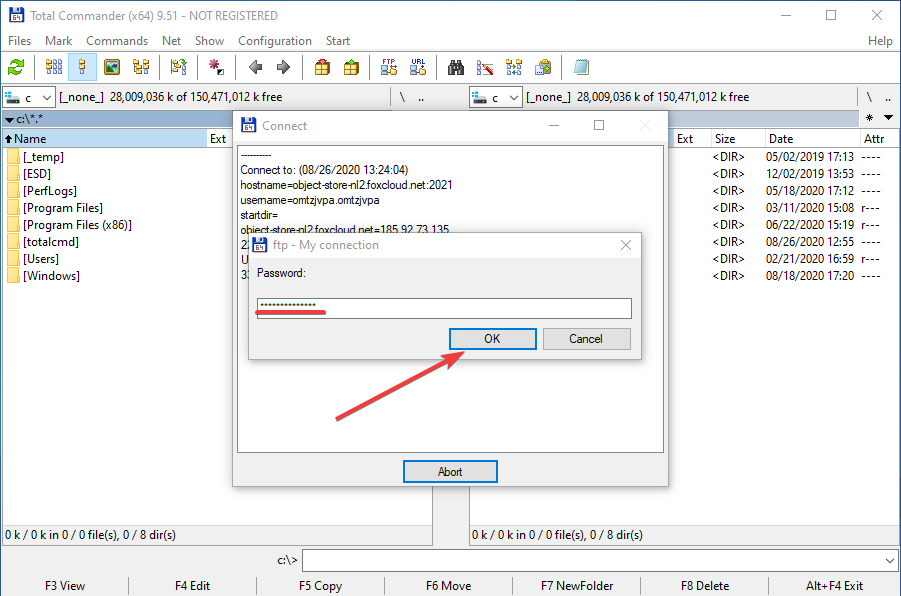Open the Search files binoculars icon
Screen dimensions: 901x596
pyautogui.click(x=456, y=68)
